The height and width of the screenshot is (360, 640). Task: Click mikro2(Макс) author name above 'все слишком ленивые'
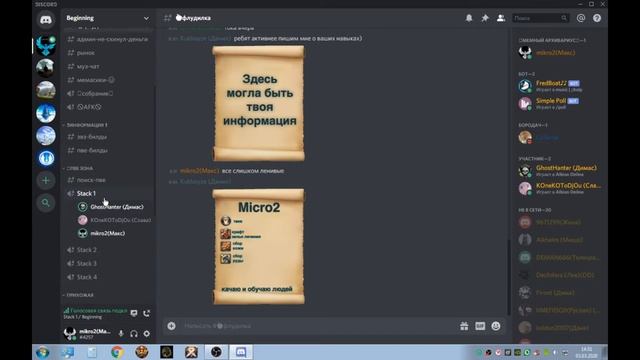199,171
